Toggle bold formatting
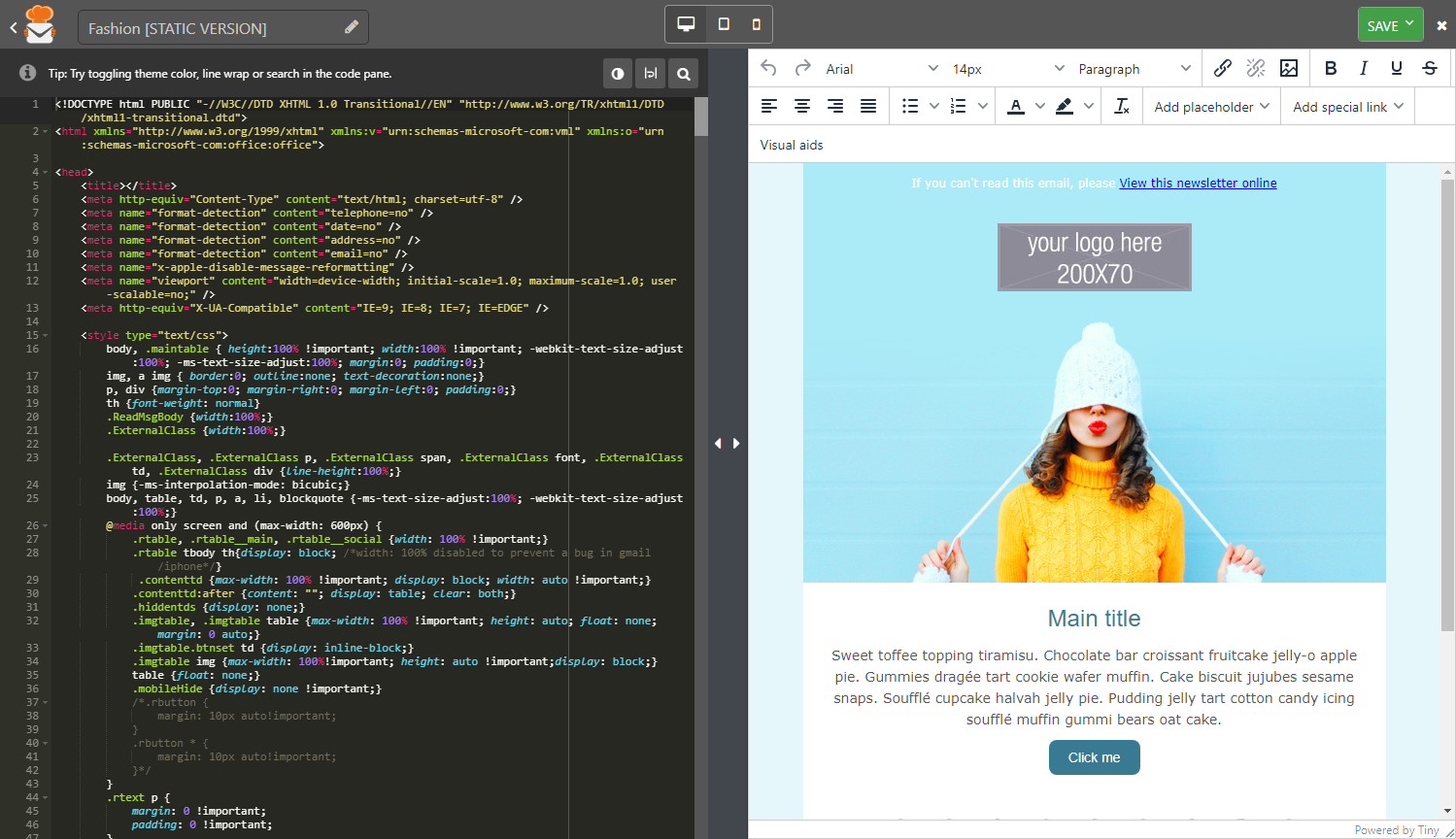 pyautogui.click(x=1331, y=68)
